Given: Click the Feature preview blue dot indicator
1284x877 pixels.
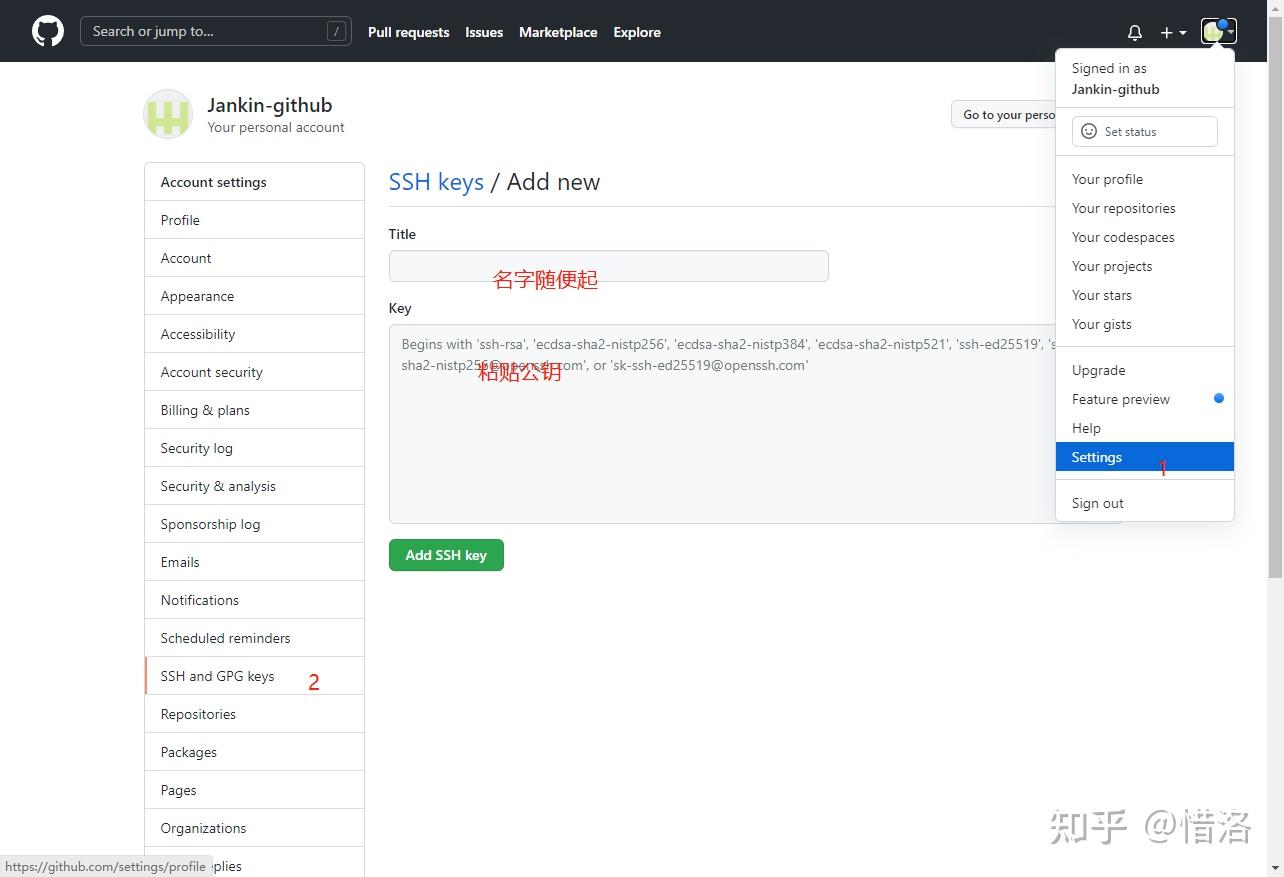Looking at the screenshot, I should click(1218, 398).
